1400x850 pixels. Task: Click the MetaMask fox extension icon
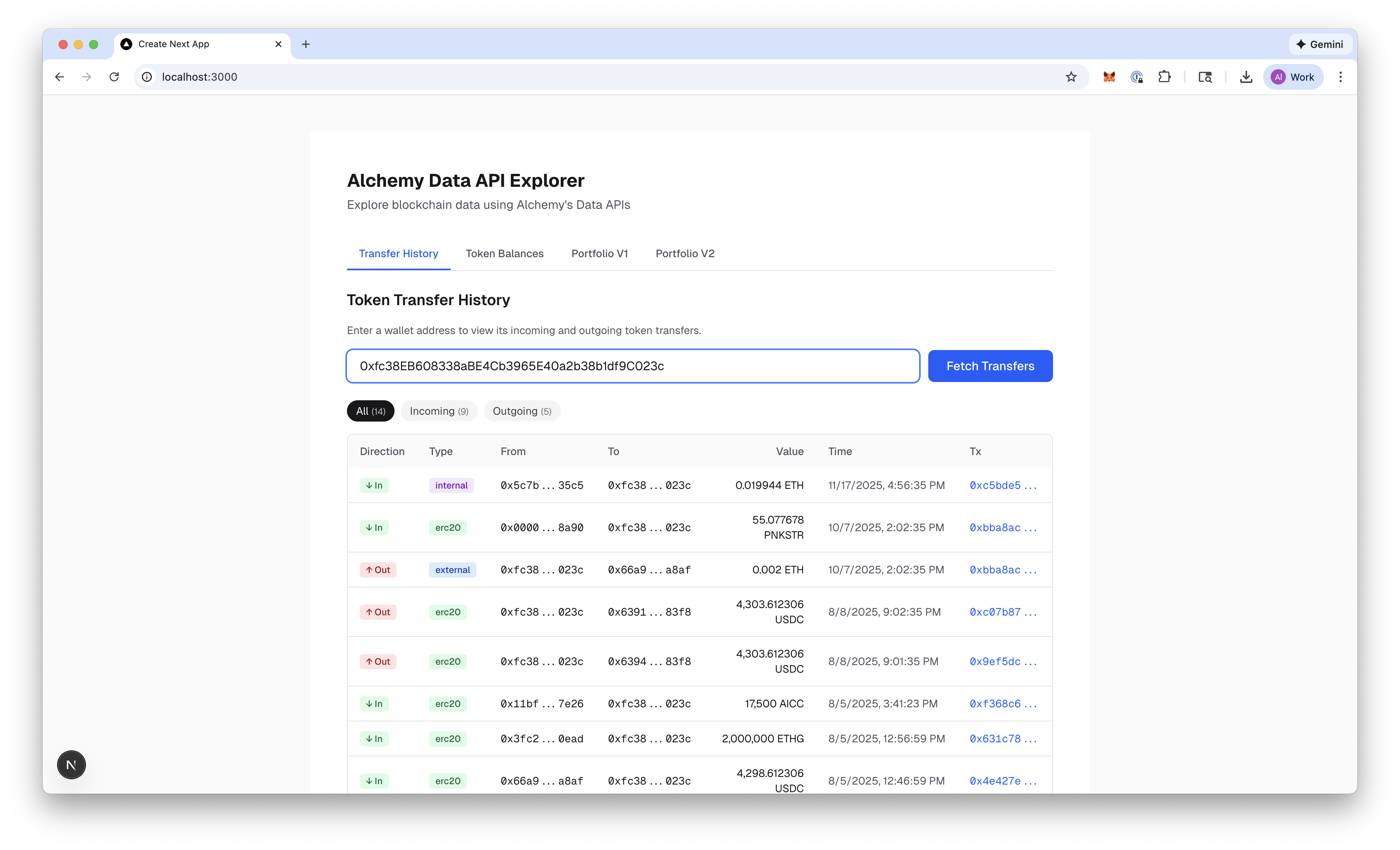1109,77
